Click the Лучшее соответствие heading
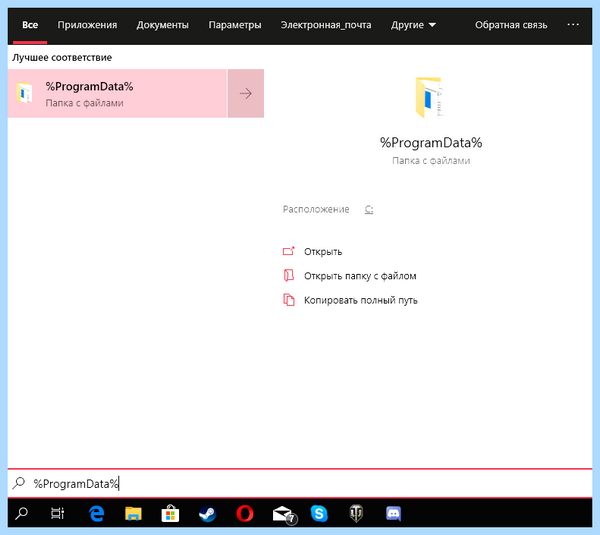This screenshot has height=535, width=600. click(x=62, y=58)
